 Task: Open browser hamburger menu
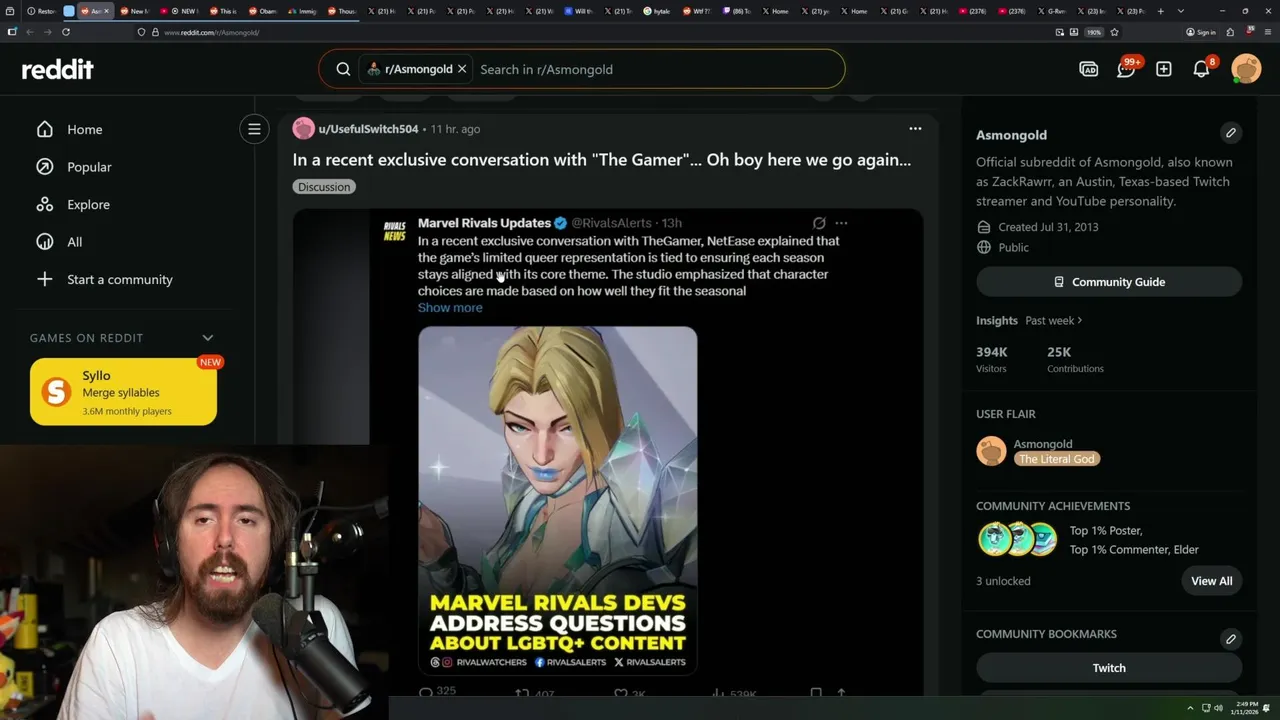pos(1267,32)
